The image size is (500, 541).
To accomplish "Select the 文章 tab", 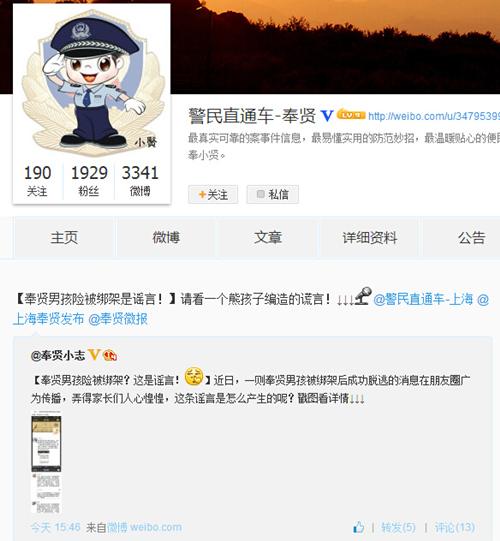I will pyautogui.click(x=268, y=238).
